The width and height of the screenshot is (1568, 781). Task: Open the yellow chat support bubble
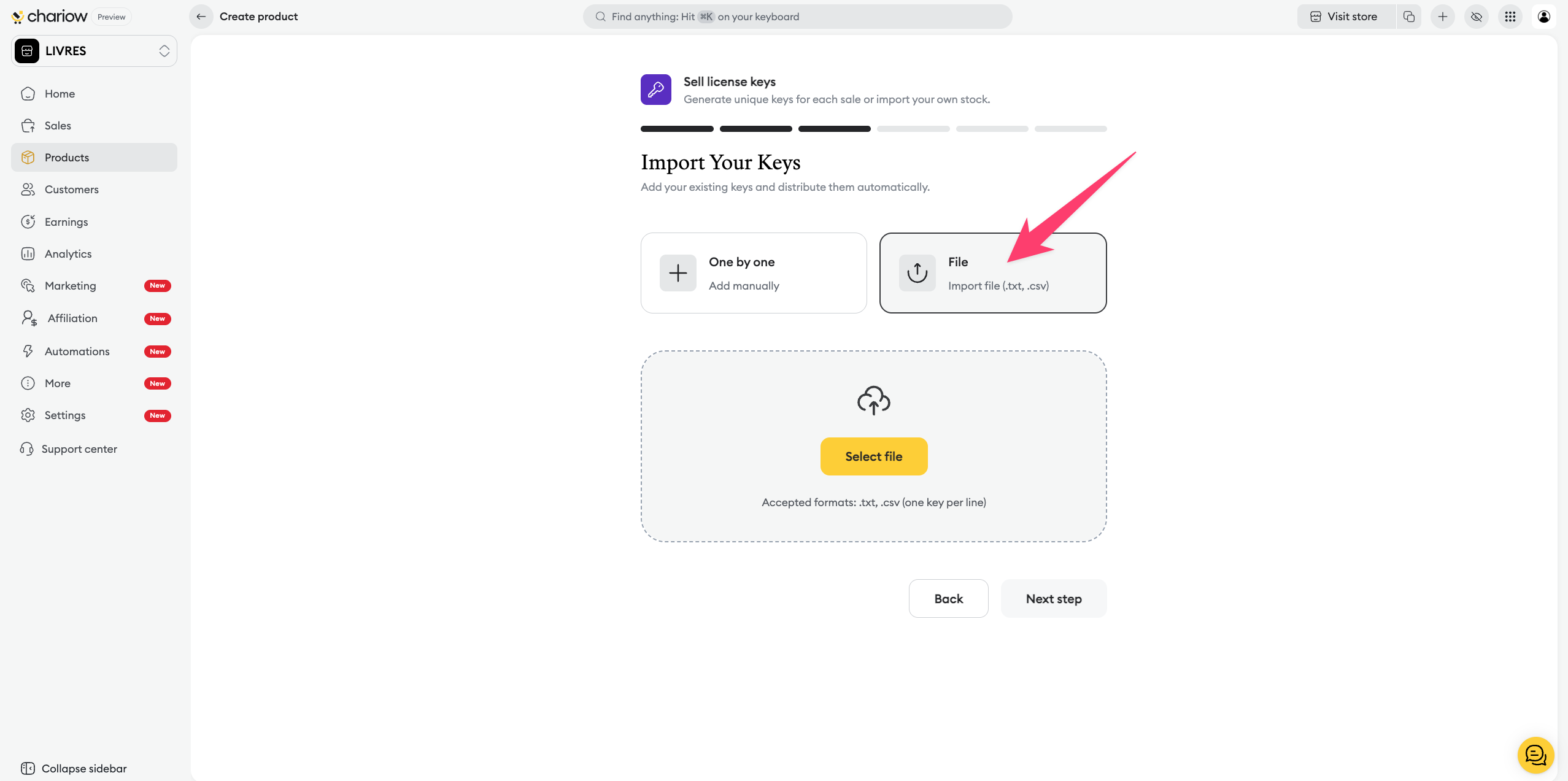click(x=1535, y=755)
